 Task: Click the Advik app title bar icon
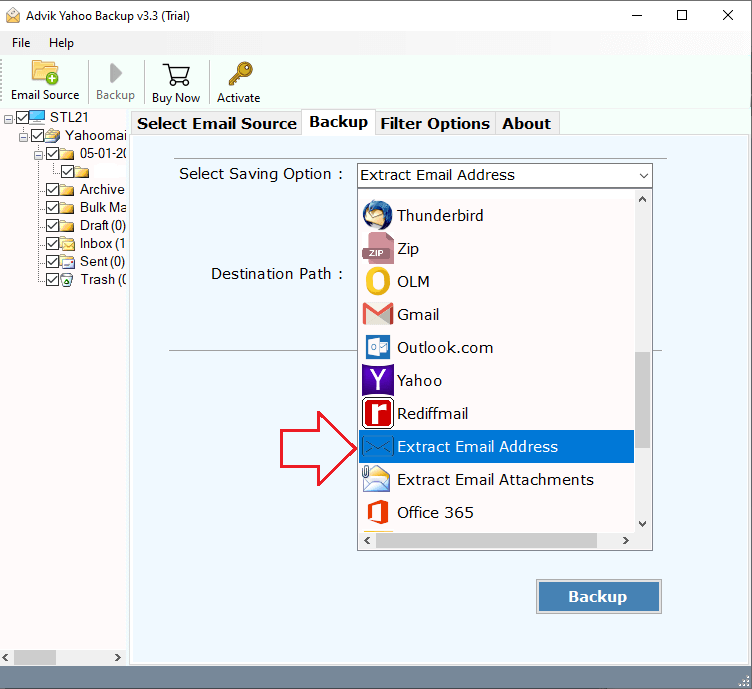click(13, 15)
